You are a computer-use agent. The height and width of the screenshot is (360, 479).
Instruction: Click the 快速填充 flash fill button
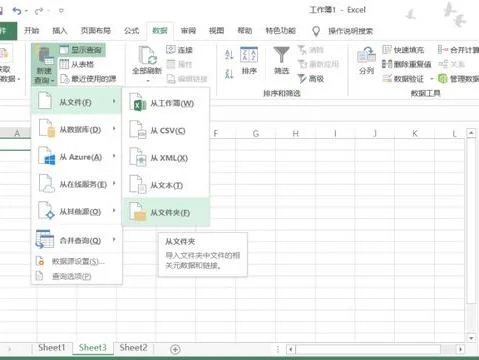[x=403, y=50]
